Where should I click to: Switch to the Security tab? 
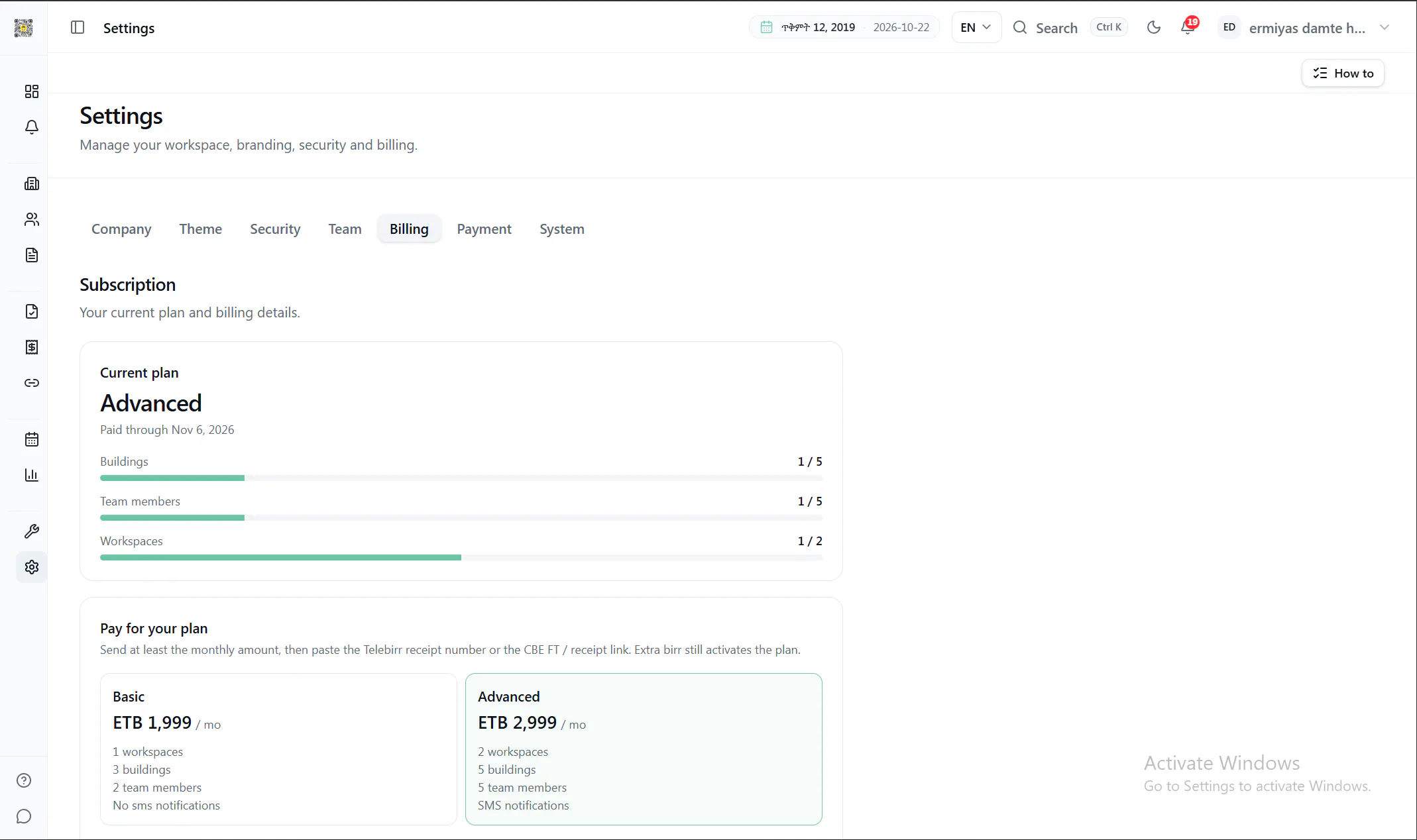[275, 229]
